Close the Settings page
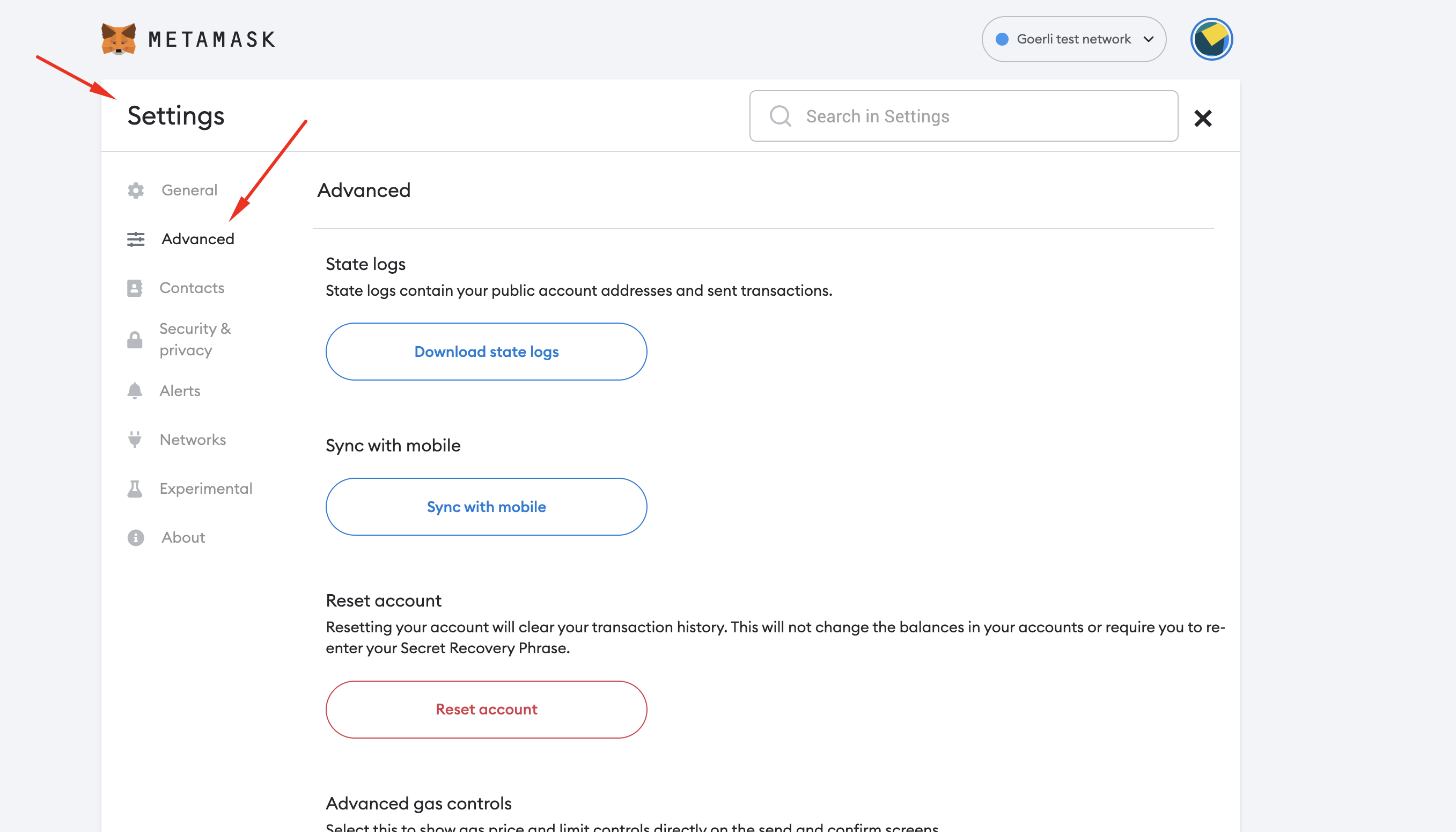Image resolution: width=1456 pixels, height=832 pixels. (x=1202, y=118)
